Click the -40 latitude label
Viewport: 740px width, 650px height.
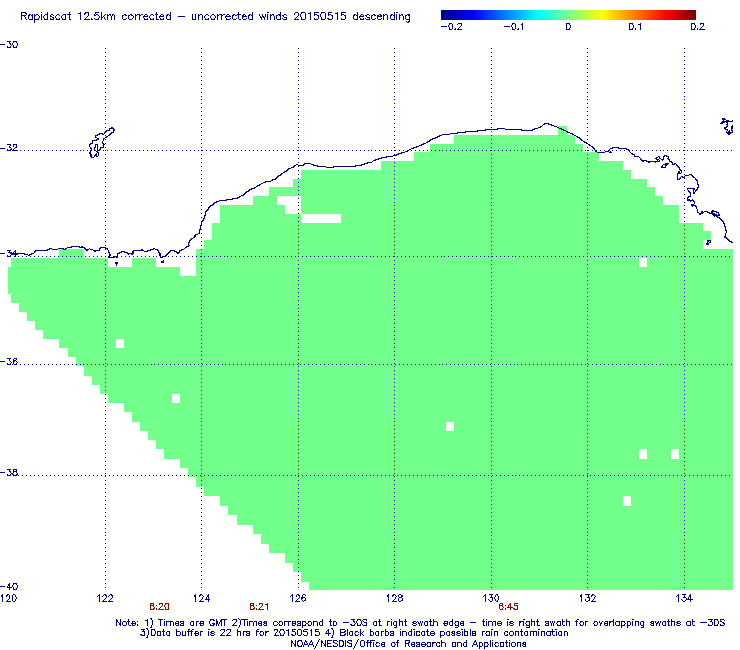point(9,587)
